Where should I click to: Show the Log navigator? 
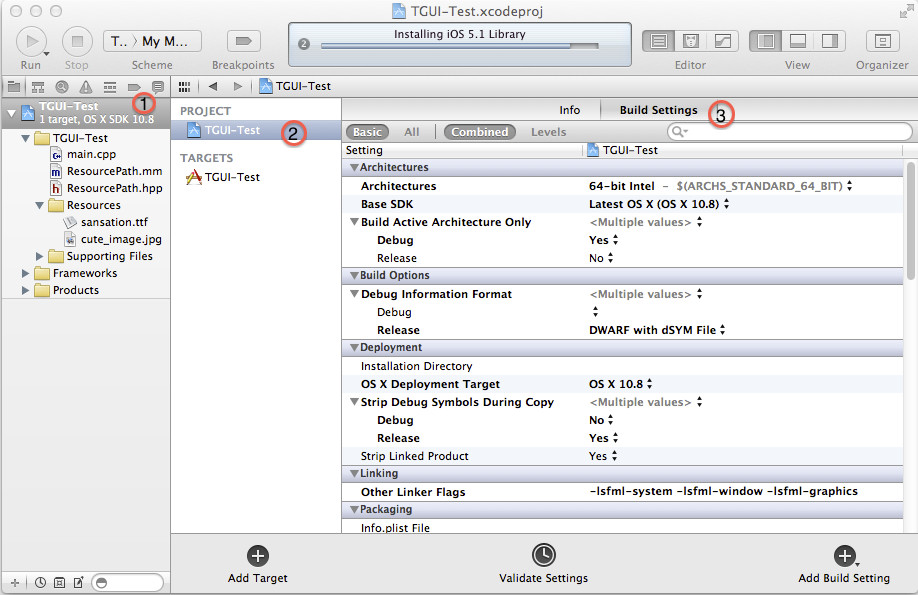coord(157,87)
